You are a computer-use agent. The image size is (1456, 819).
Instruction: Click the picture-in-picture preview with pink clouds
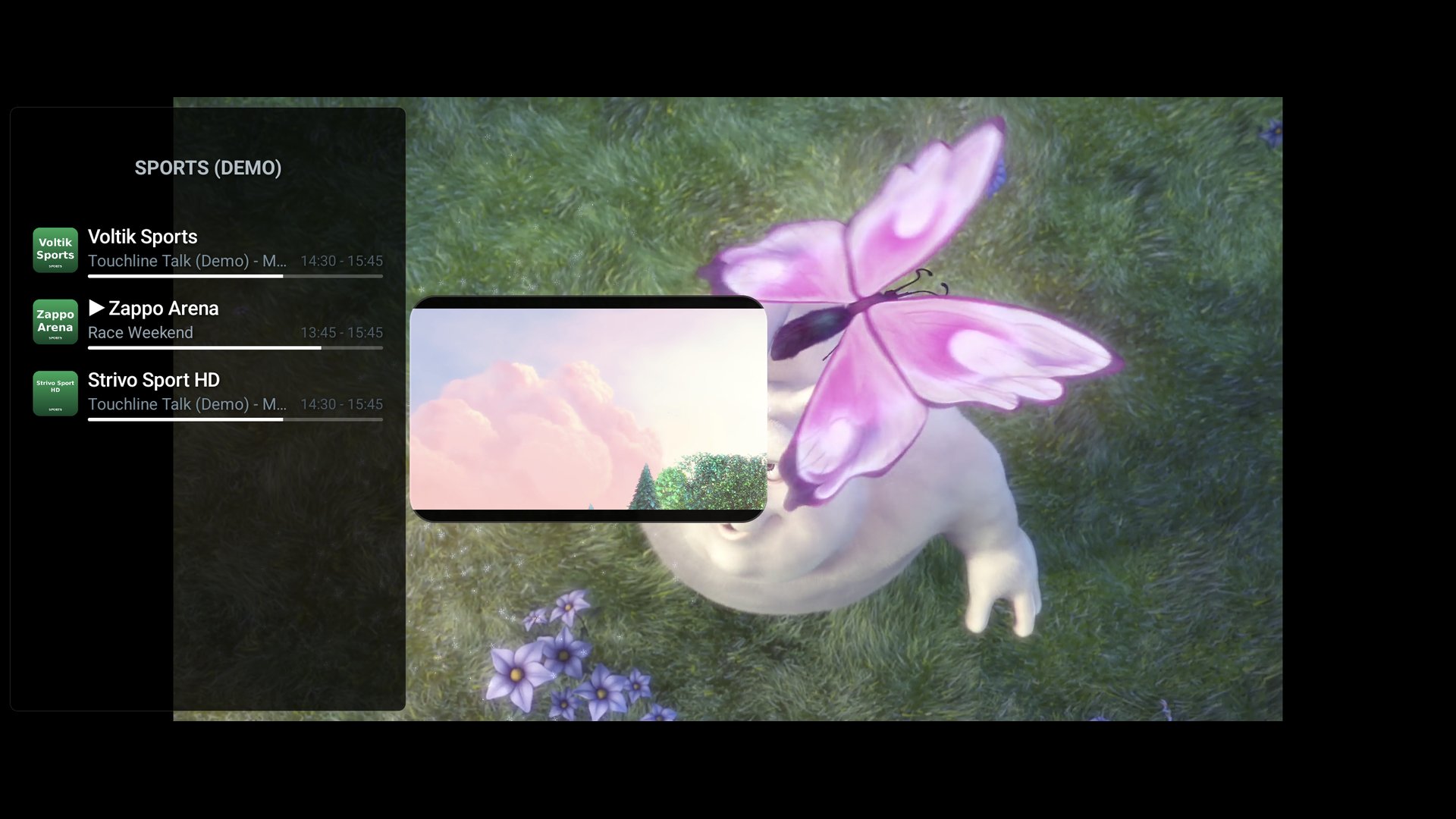[588, 409]
